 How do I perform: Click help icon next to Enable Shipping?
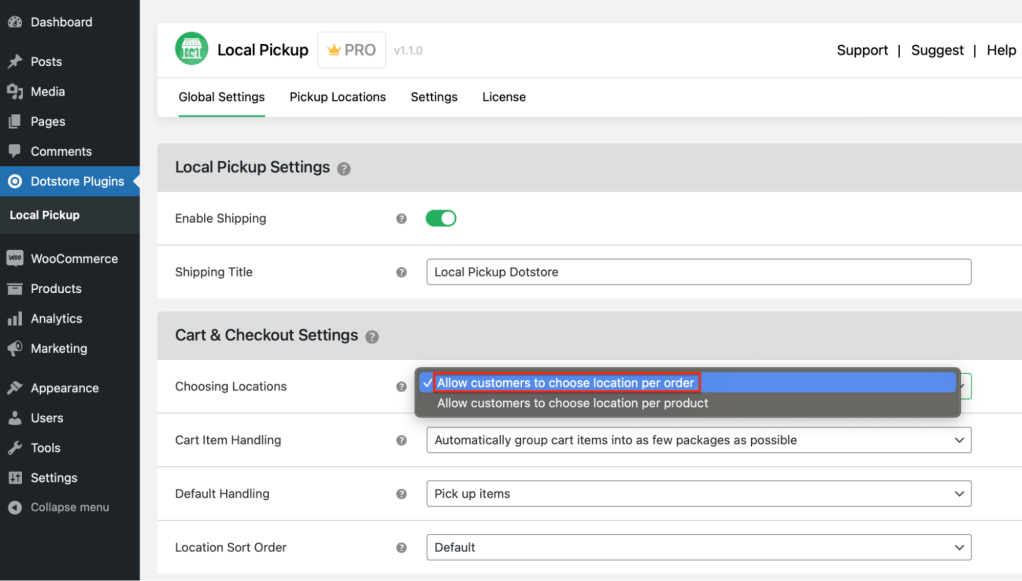(x=401, y=219)
